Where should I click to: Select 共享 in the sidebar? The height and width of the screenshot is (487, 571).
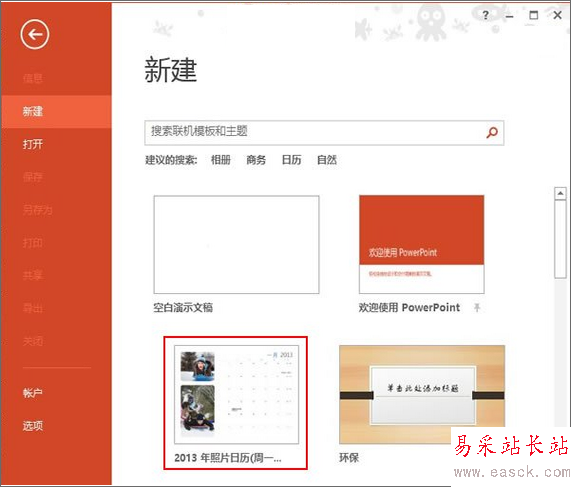33,275
